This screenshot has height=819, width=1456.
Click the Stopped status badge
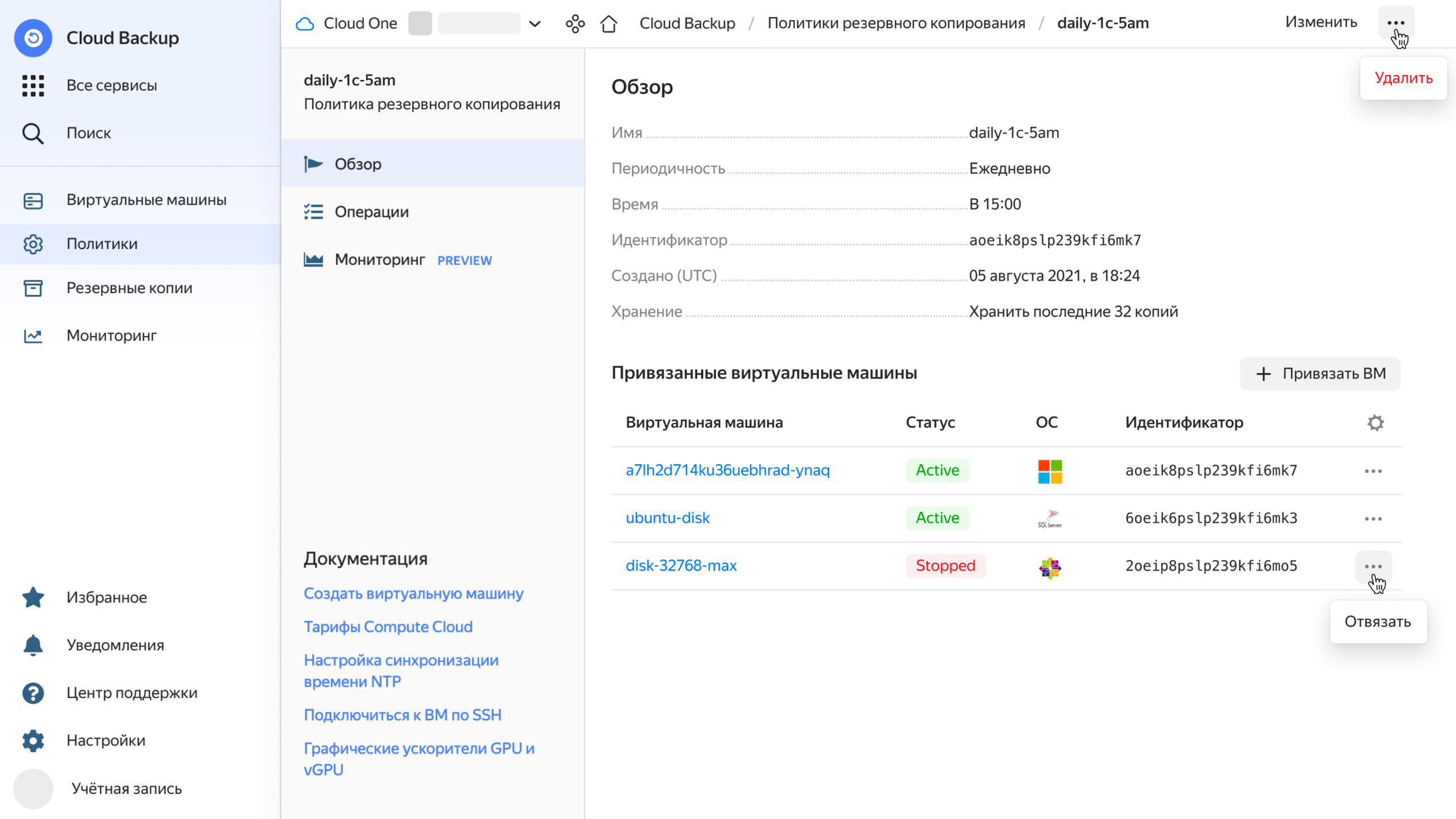(x=945, y=566)
